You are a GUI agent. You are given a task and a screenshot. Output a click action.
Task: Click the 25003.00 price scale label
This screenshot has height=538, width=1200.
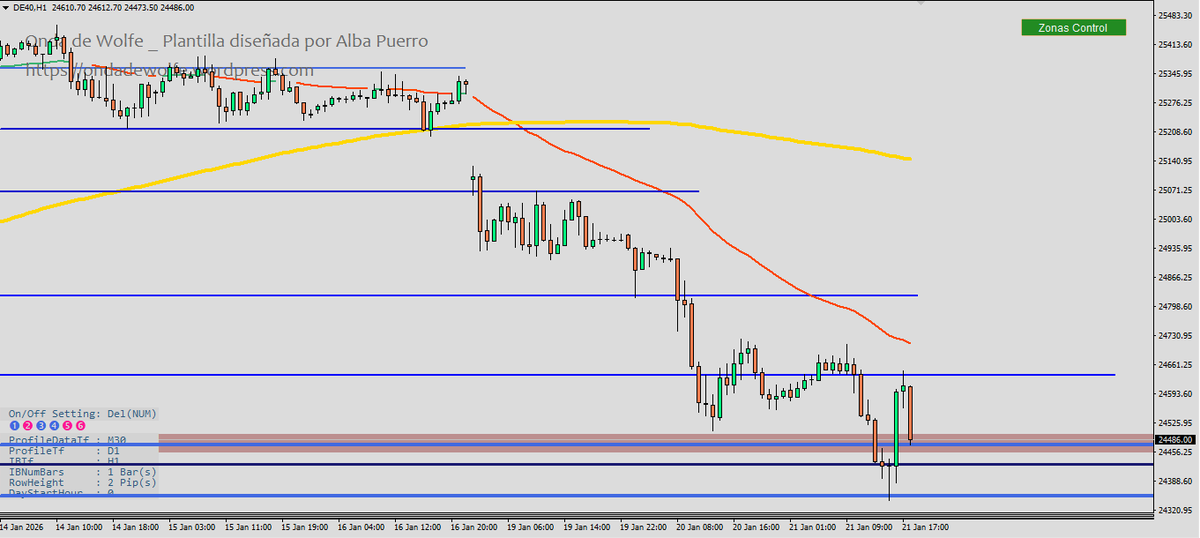point(1177,219)
